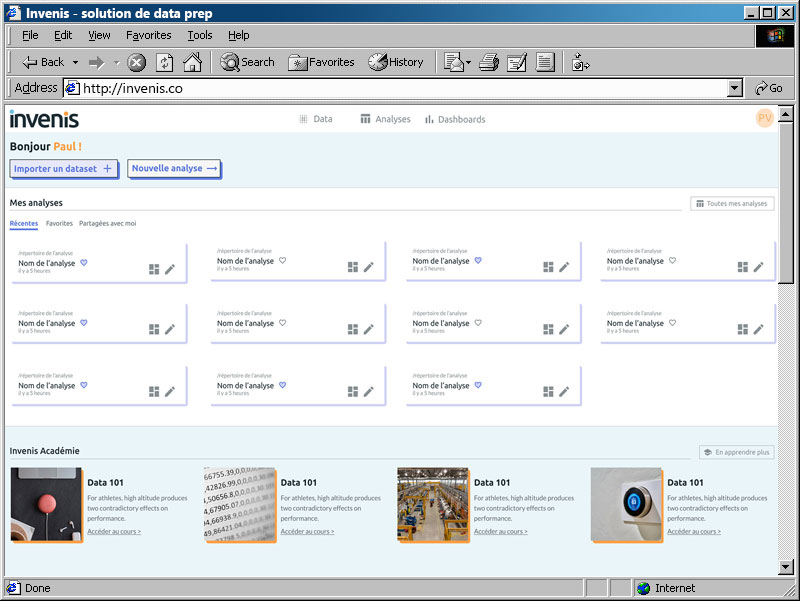Toggle favorite heart on third middle-row analysis
Screen dimensions: 800x601
[x=478, y=323]
